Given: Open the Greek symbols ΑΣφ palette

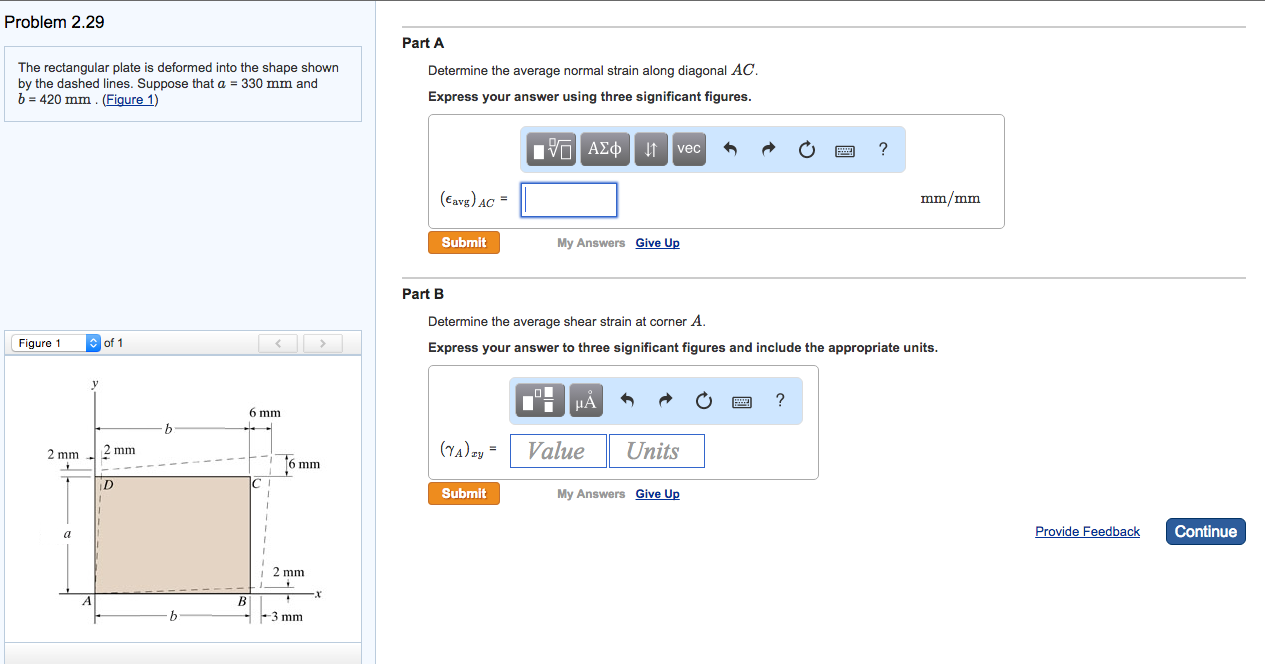Looking at the screenshot, I should point(605,150).
